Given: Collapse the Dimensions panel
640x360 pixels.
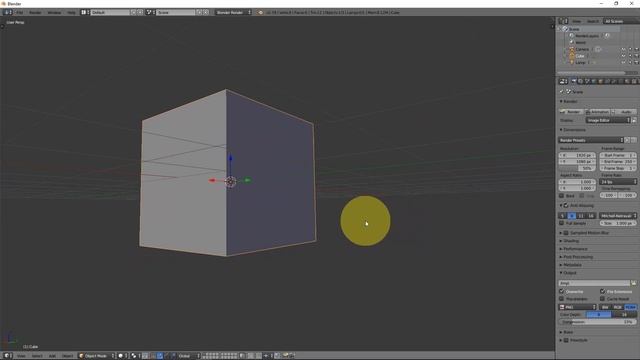Looking at the screenshot, I should tap(573, 130).
